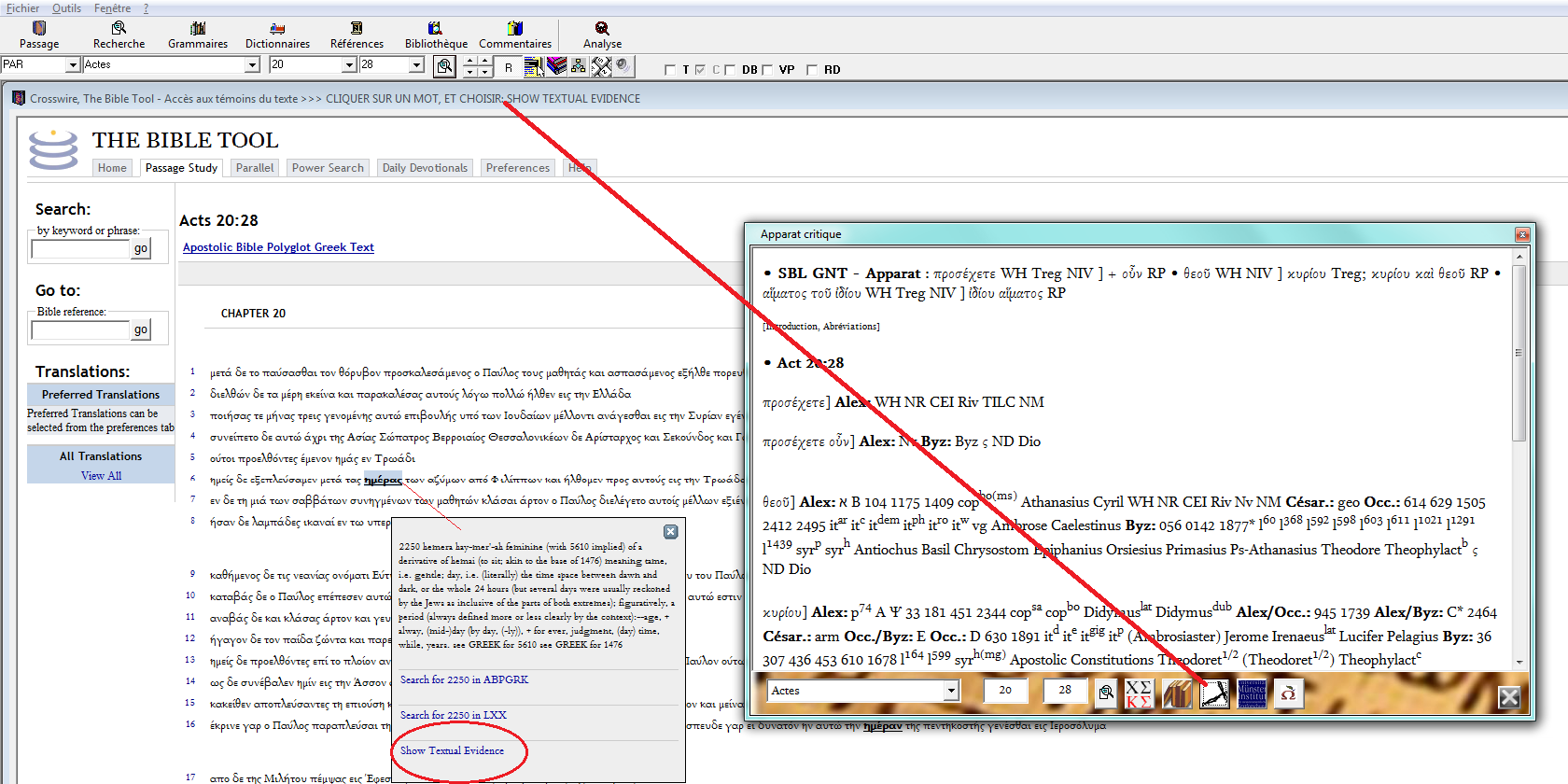The image size is (1568, 784).
Task: Switch to the Power Search tab
Action: tap(328, 168)
